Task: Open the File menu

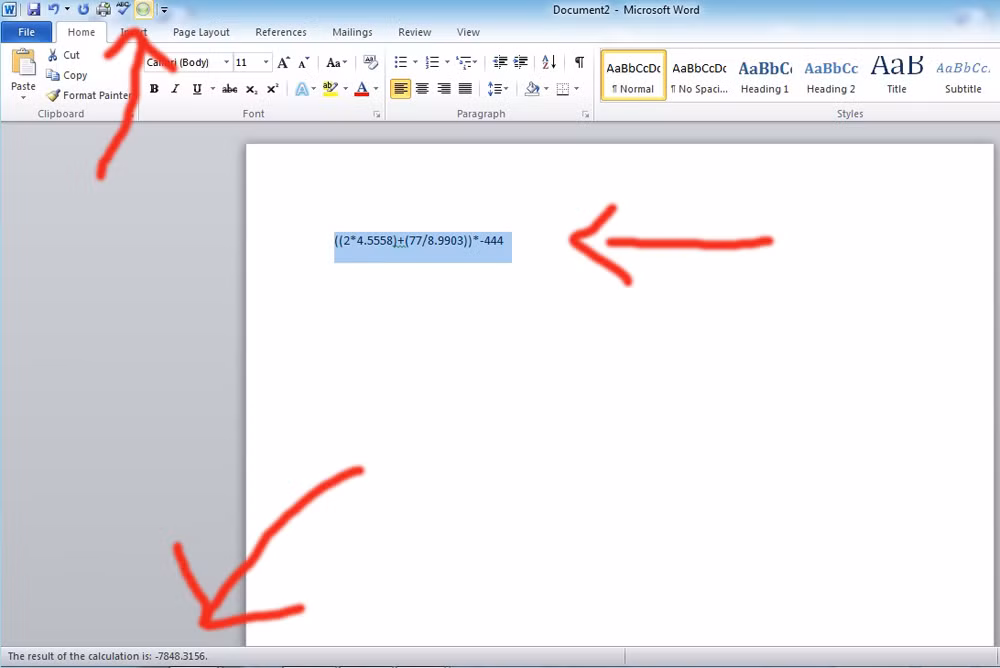Action: pos(26,31)
